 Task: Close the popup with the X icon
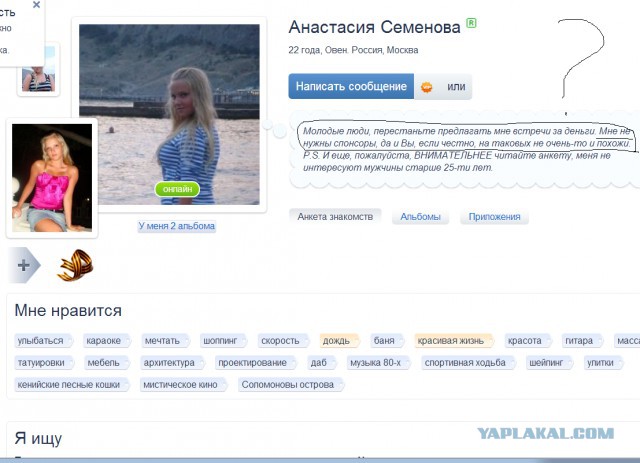tap(36, 5)
